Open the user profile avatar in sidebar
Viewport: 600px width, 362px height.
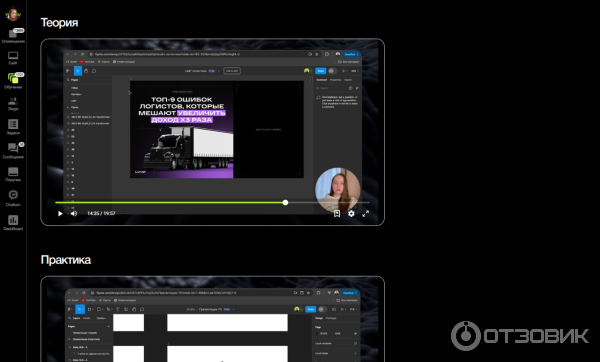pos(13,14)
